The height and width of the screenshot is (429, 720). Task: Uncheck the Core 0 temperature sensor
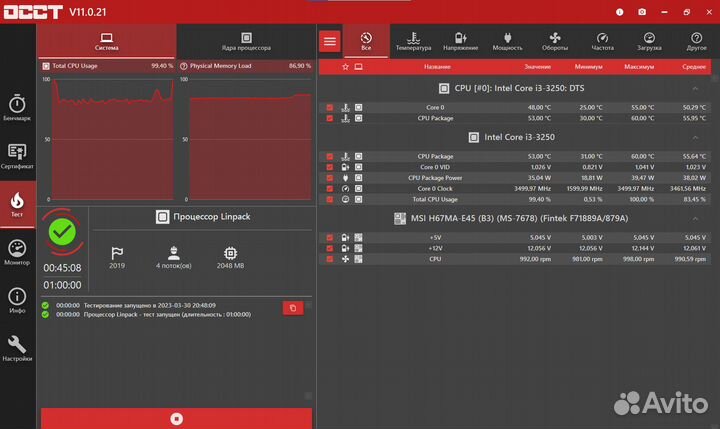click(x=329, y=107)
